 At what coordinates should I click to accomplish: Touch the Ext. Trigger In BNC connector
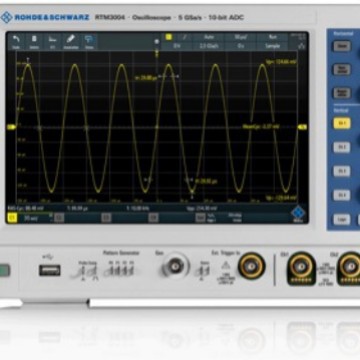pyautogui.click(x=251, y=266)
